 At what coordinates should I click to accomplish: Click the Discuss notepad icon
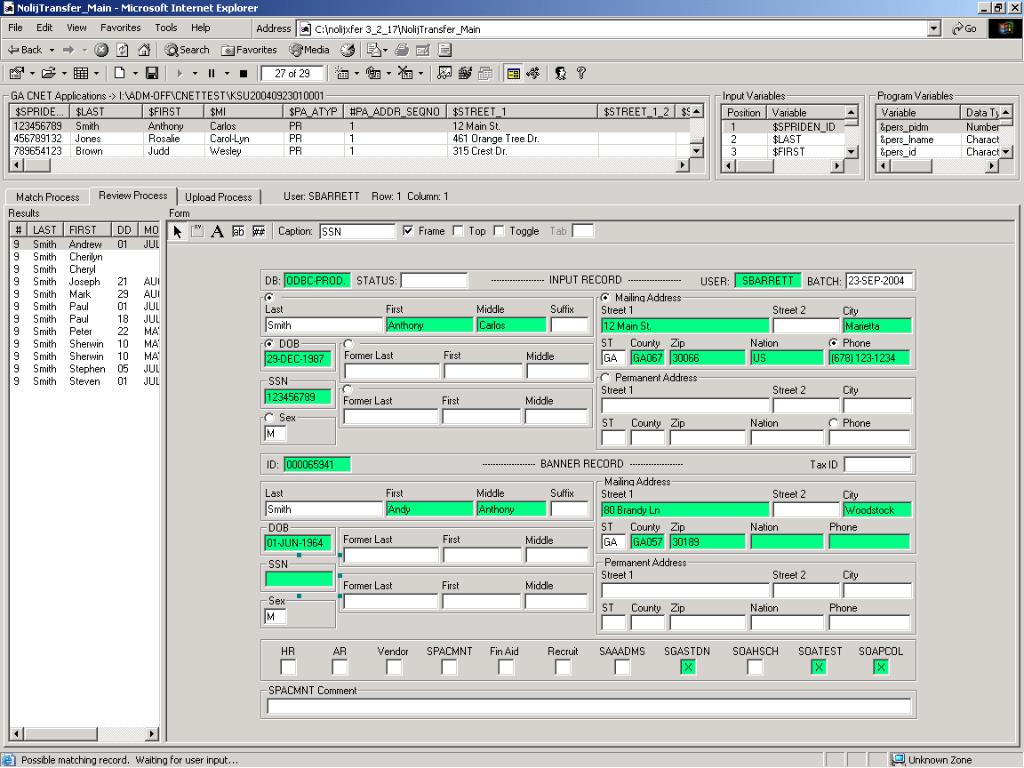(445, 50)
